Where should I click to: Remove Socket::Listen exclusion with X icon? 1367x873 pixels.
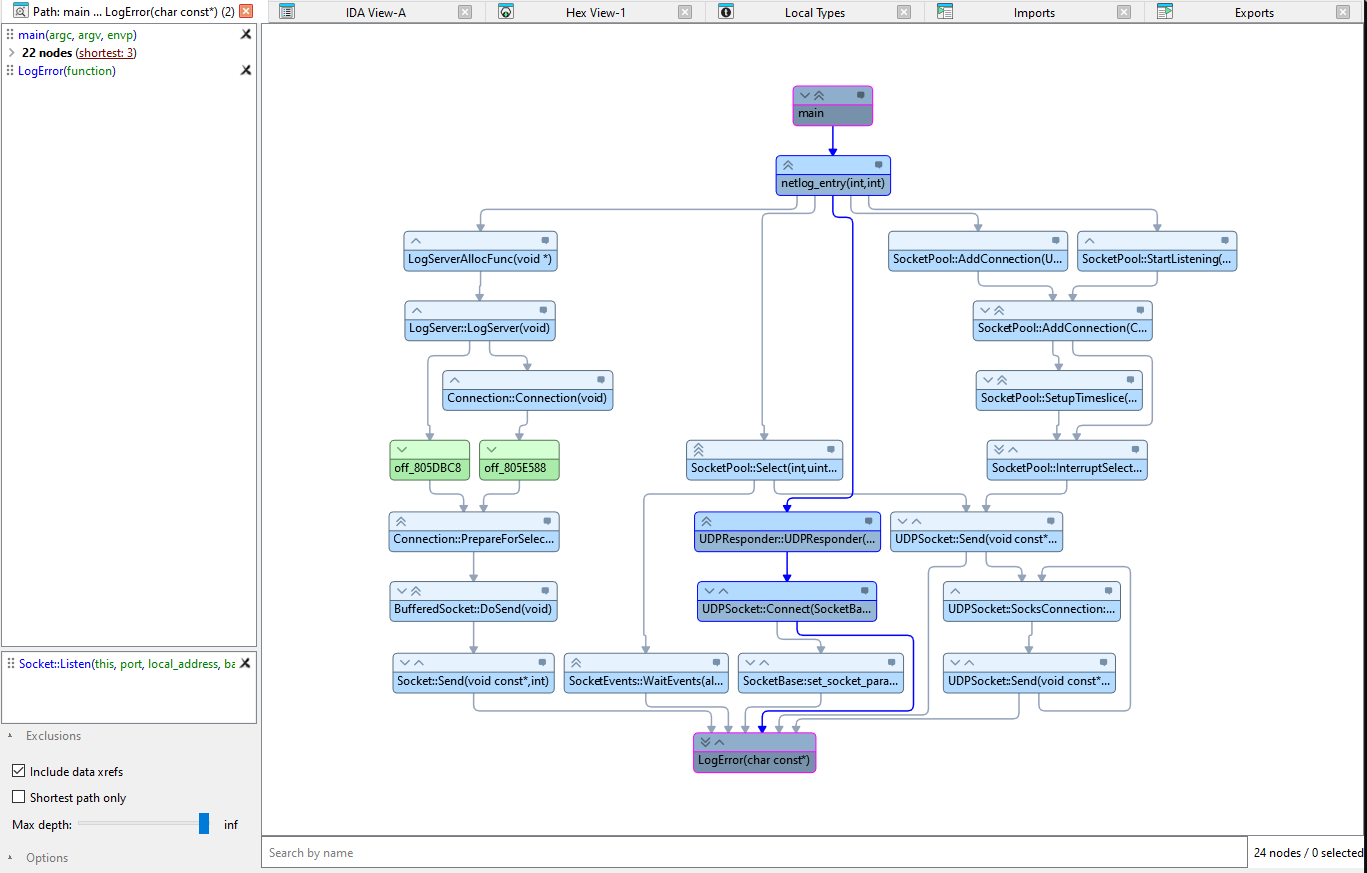[x=246, y=662]
